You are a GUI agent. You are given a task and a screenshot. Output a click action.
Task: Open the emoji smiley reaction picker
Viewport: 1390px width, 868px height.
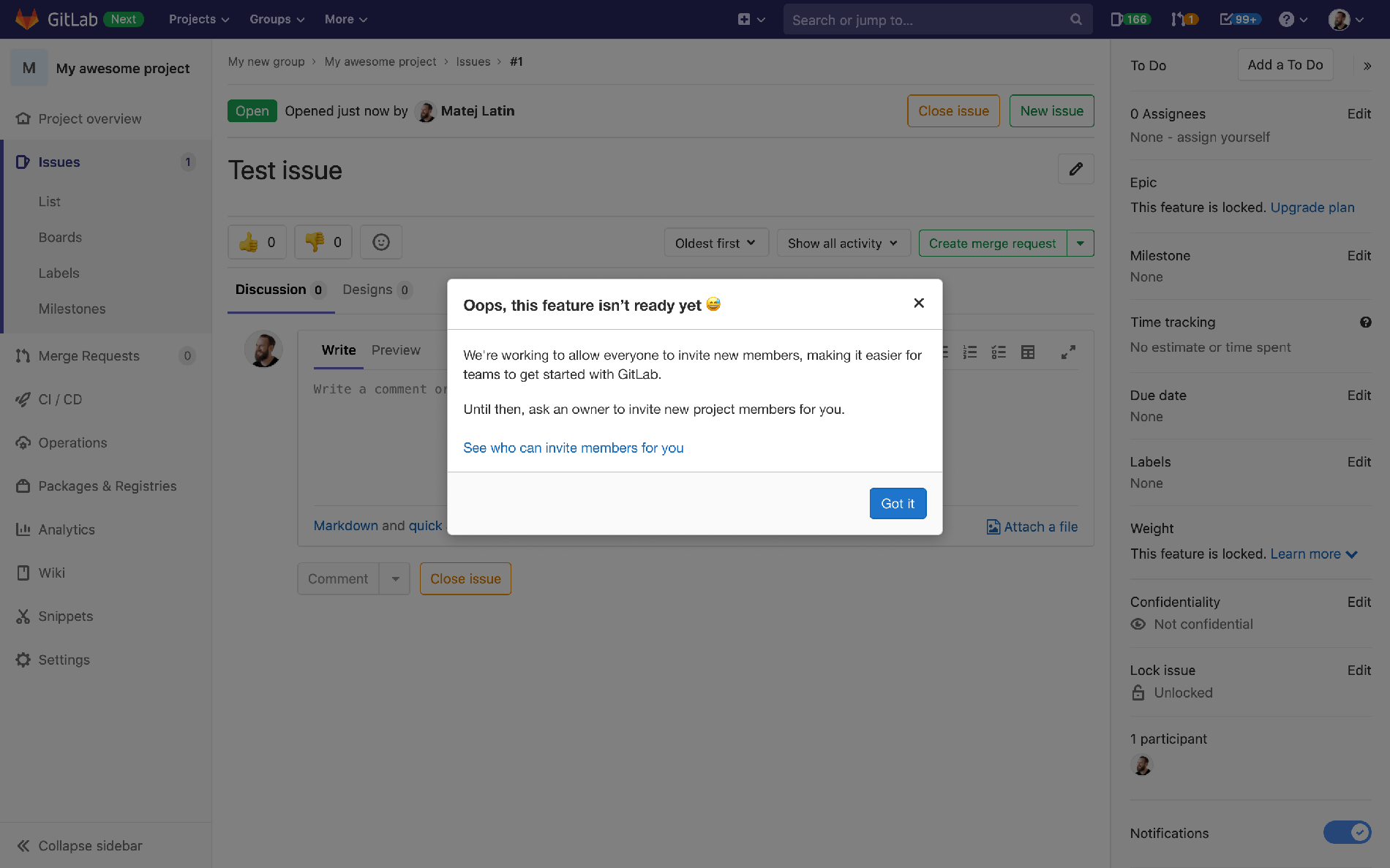(380, 241)
